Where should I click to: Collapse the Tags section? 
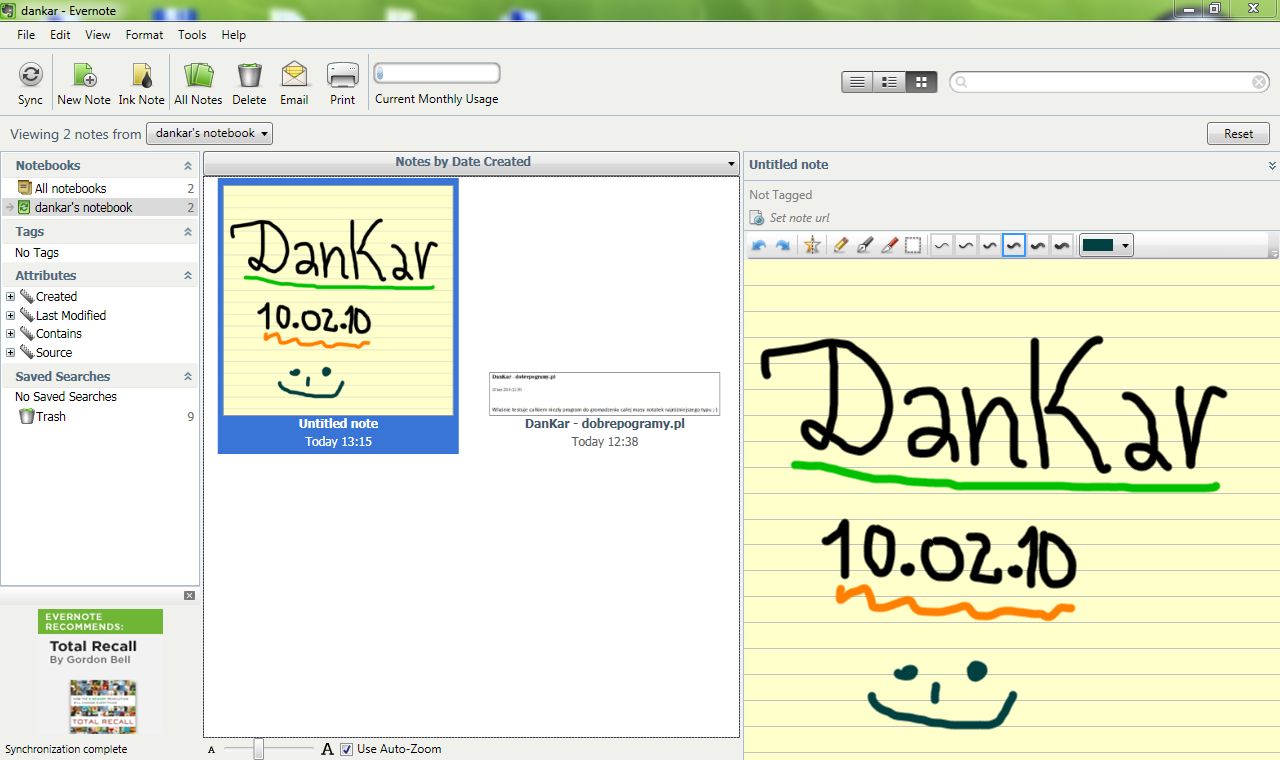point(187,232)
